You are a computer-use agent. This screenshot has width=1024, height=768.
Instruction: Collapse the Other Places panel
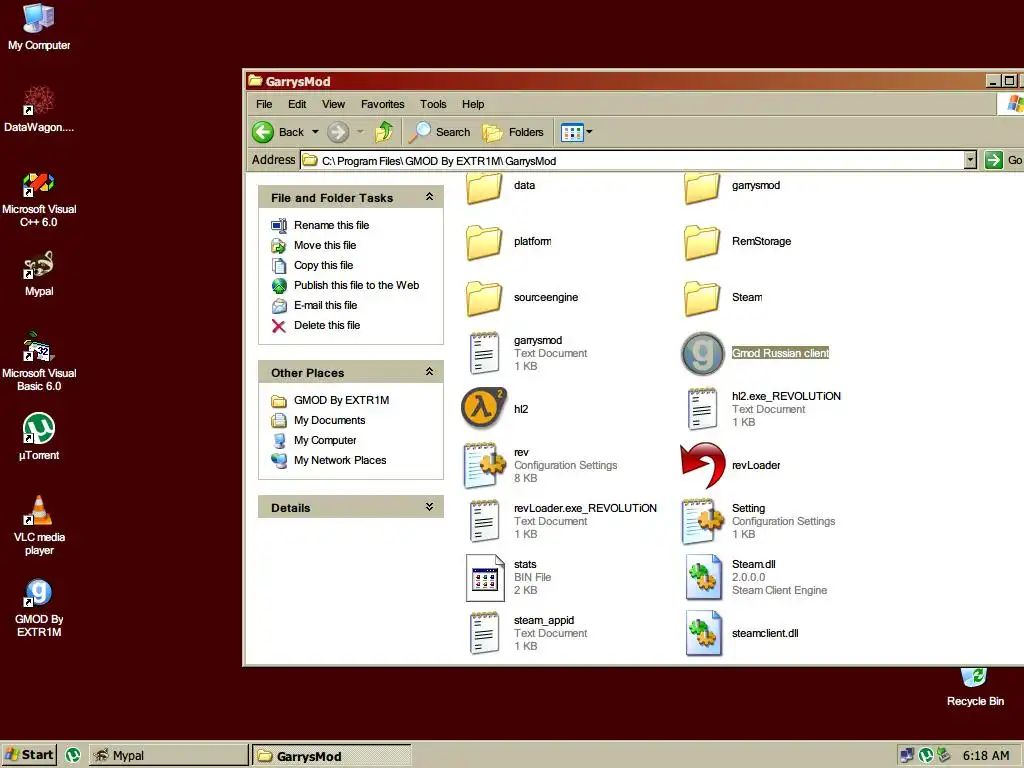(429, 372)
